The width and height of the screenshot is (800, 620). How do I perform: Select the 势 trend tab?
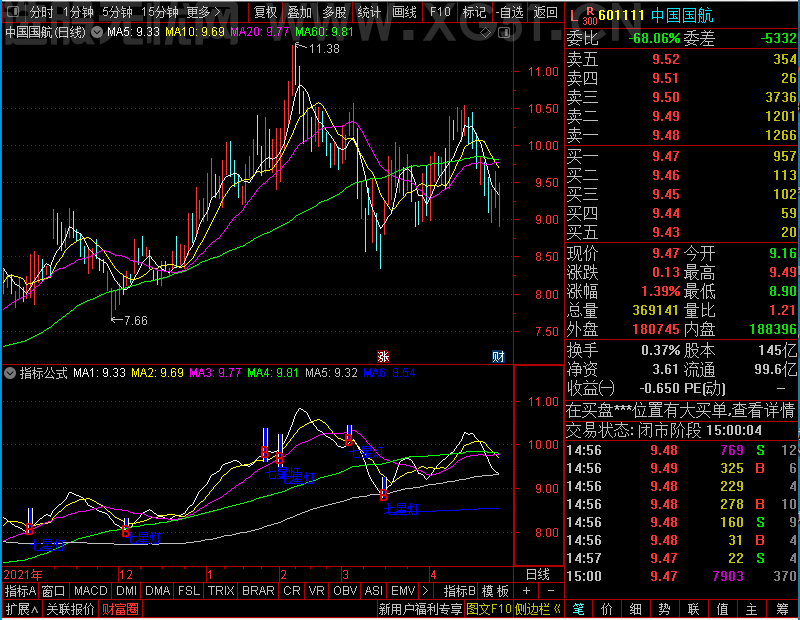(664, 609)
